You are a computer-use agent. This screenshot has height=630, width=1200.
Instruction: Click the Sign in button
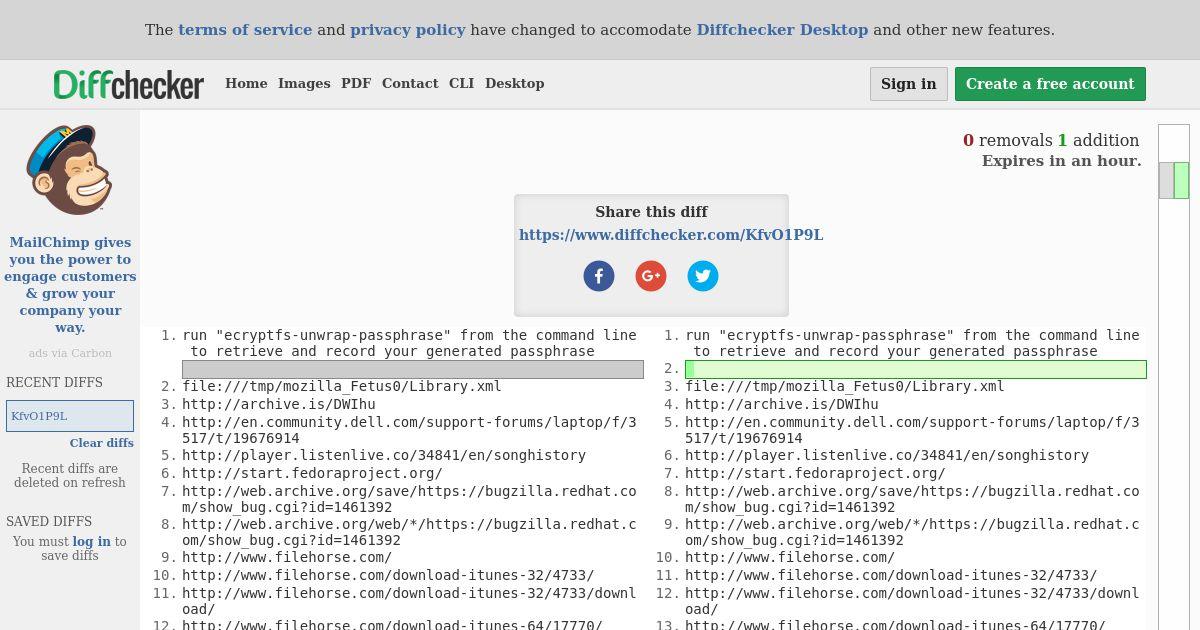click(909, 84)
